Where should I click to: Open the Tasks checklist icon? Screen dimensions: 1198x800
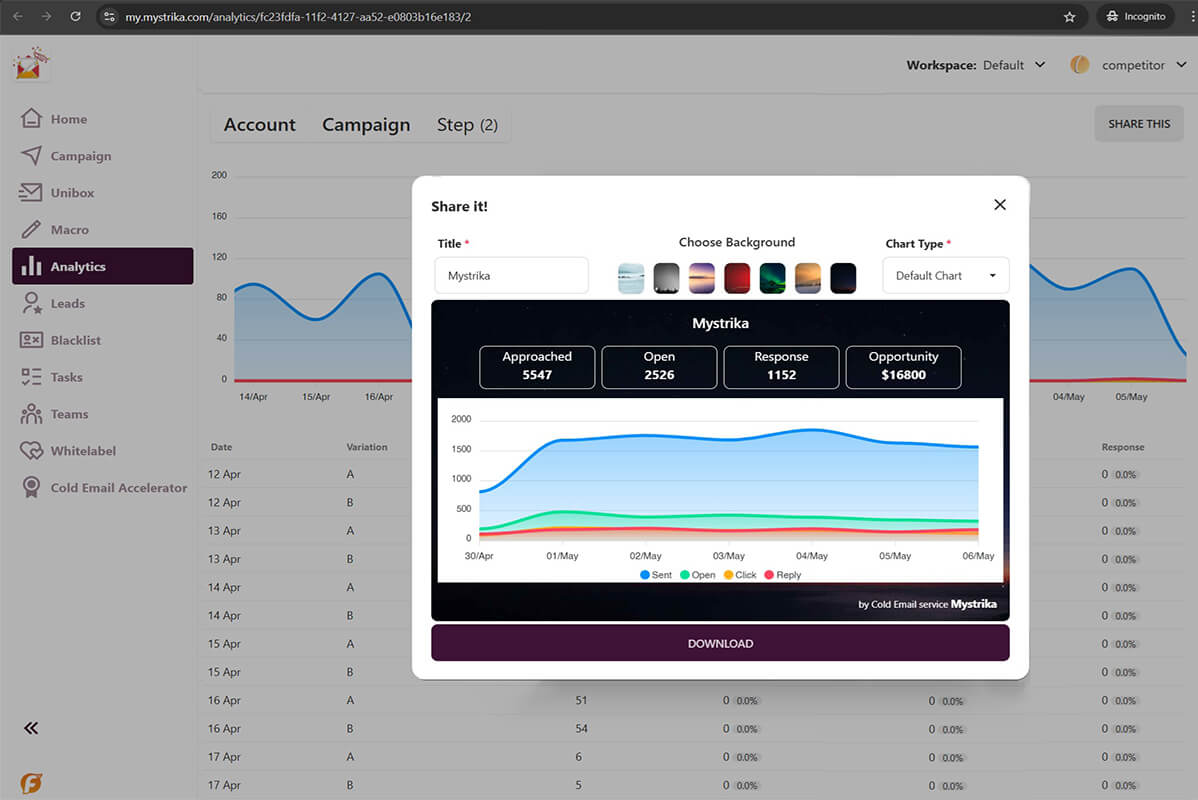[31, 377]
